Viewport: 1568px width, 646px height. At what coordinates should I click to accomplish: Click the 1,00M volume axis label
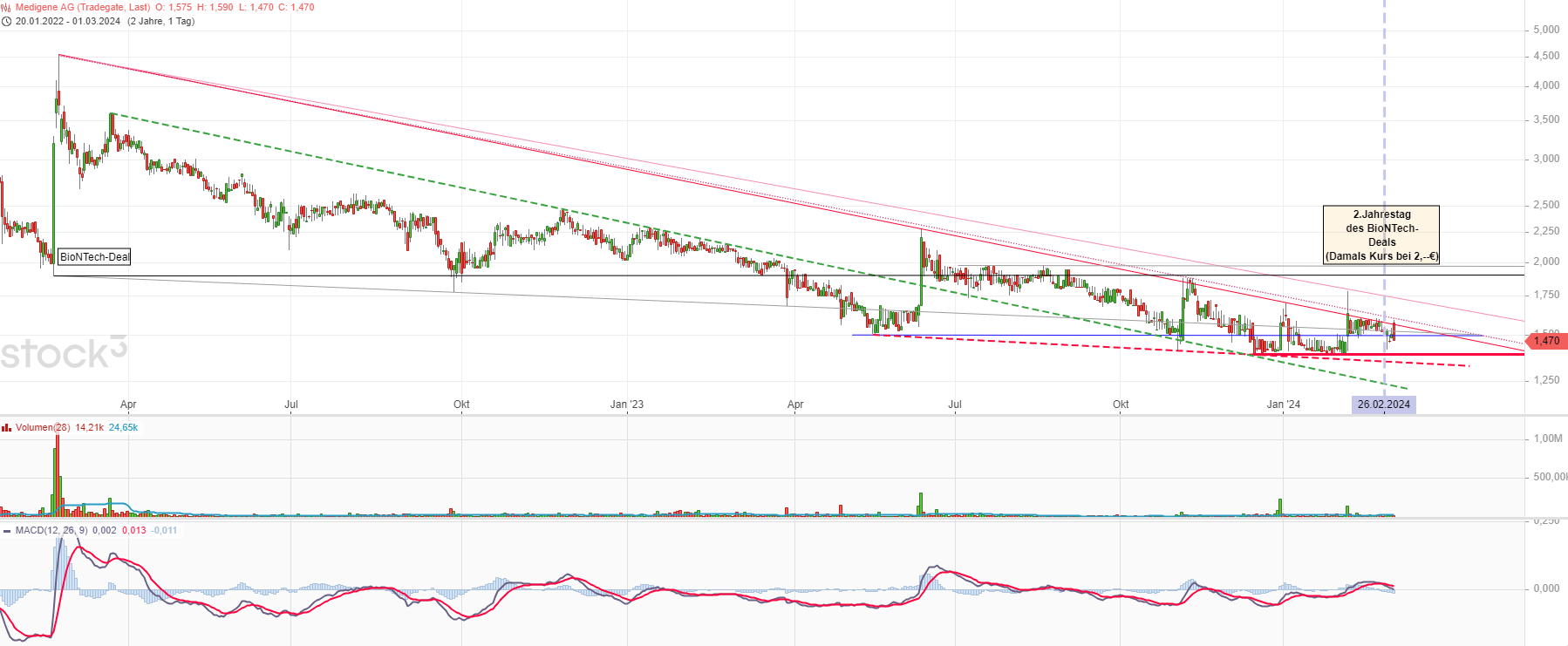tap(1548, 439)
